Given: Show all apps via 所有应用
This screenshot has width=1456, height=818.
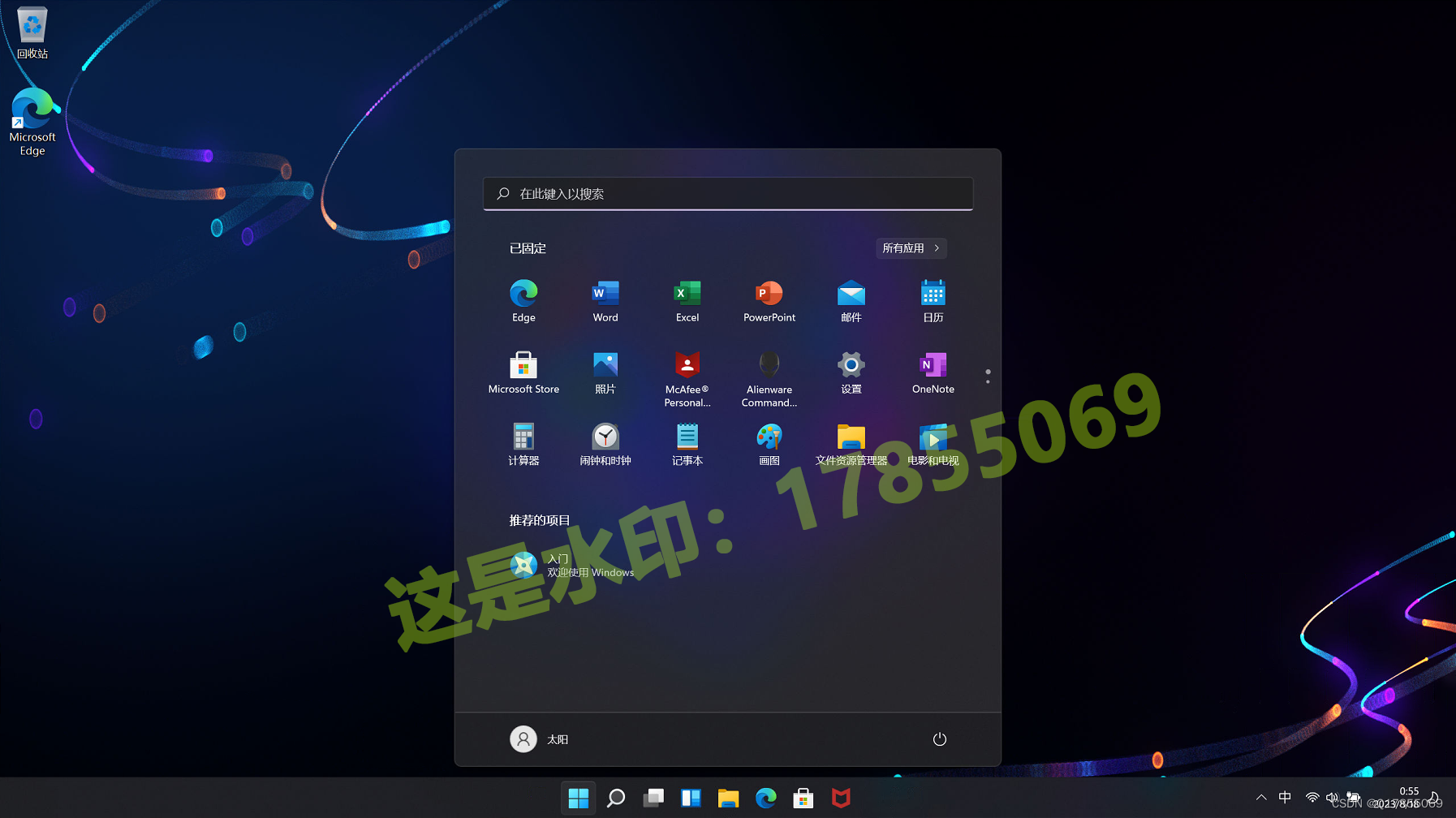Looking at the screenshot, I should [x=911, y=248].
